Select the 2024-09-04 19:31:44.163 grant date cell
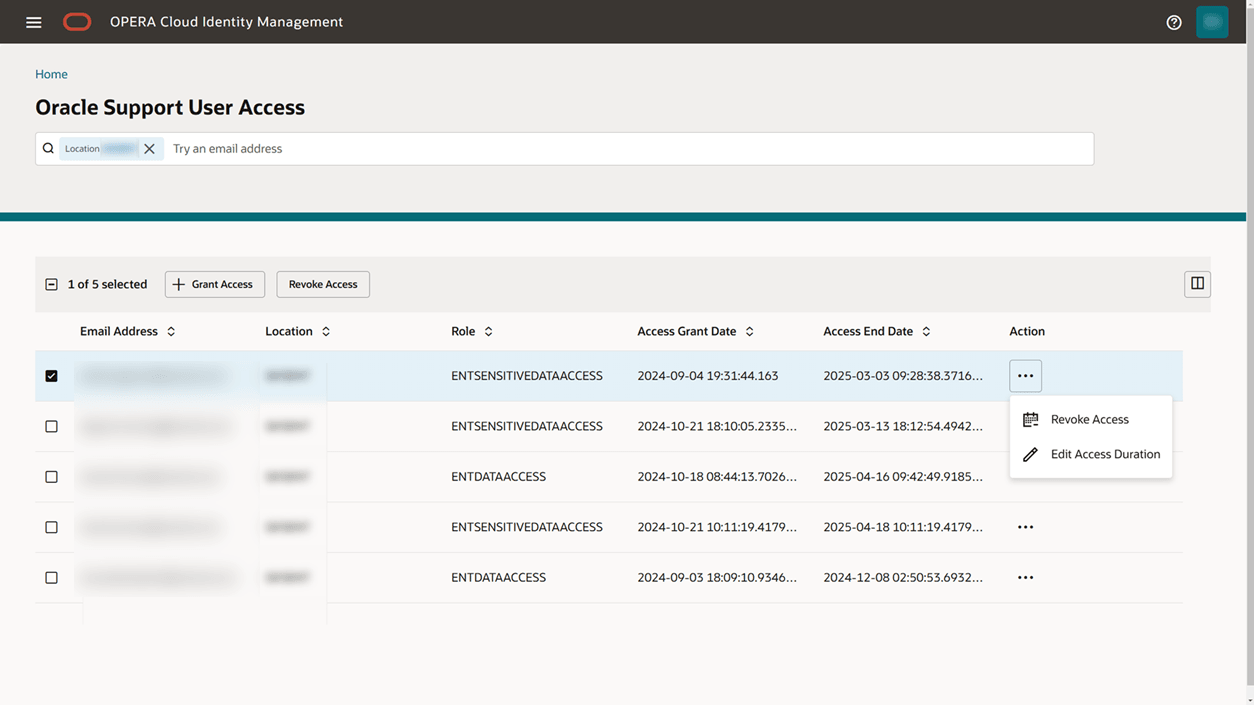1254x705 pixels. (707, 376)
